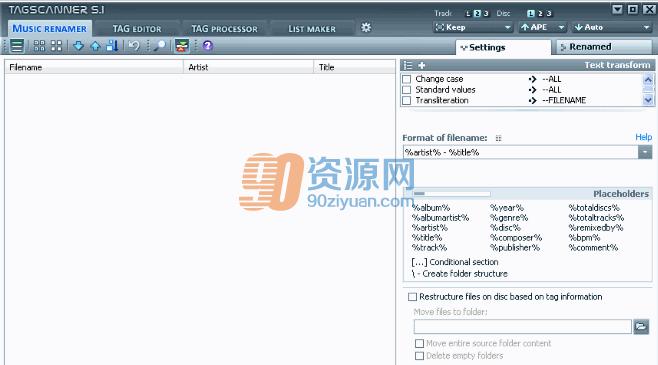Check Restructure files on disc based on tag information
Screen dimensions: 658x365
point(413,297)
